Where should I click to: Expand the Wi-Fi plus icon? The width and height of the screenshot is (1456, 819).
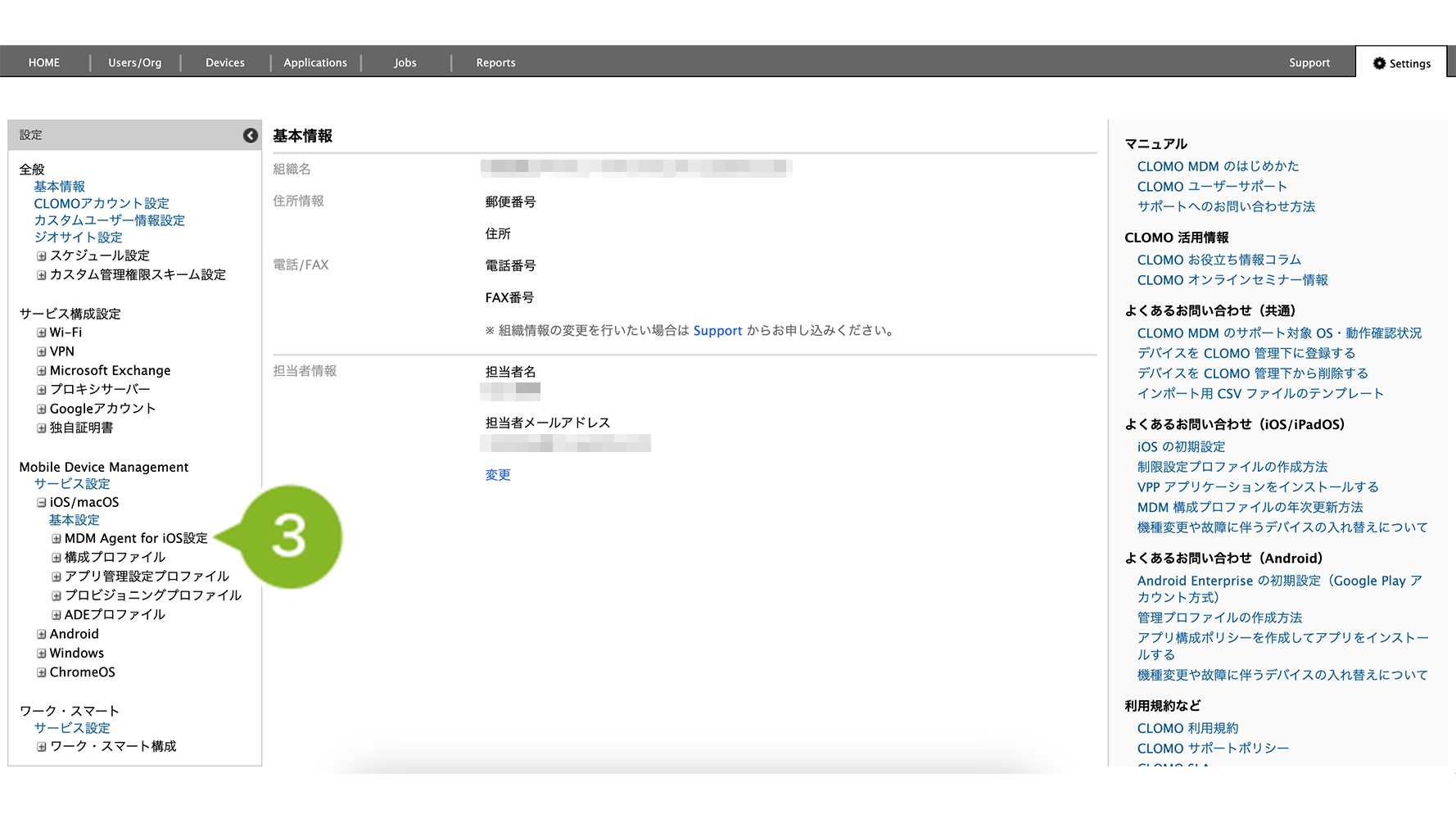coord(41,333)
